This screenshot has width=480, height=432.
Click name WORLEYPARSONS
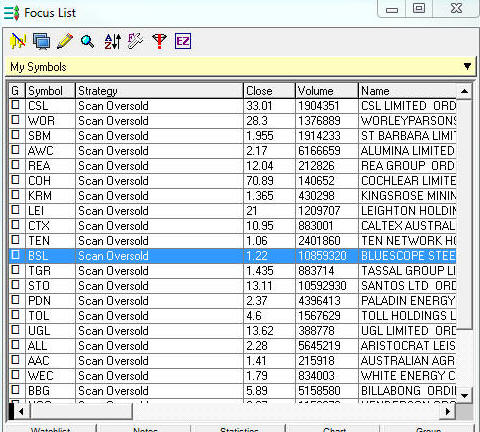tap(409, 120)
